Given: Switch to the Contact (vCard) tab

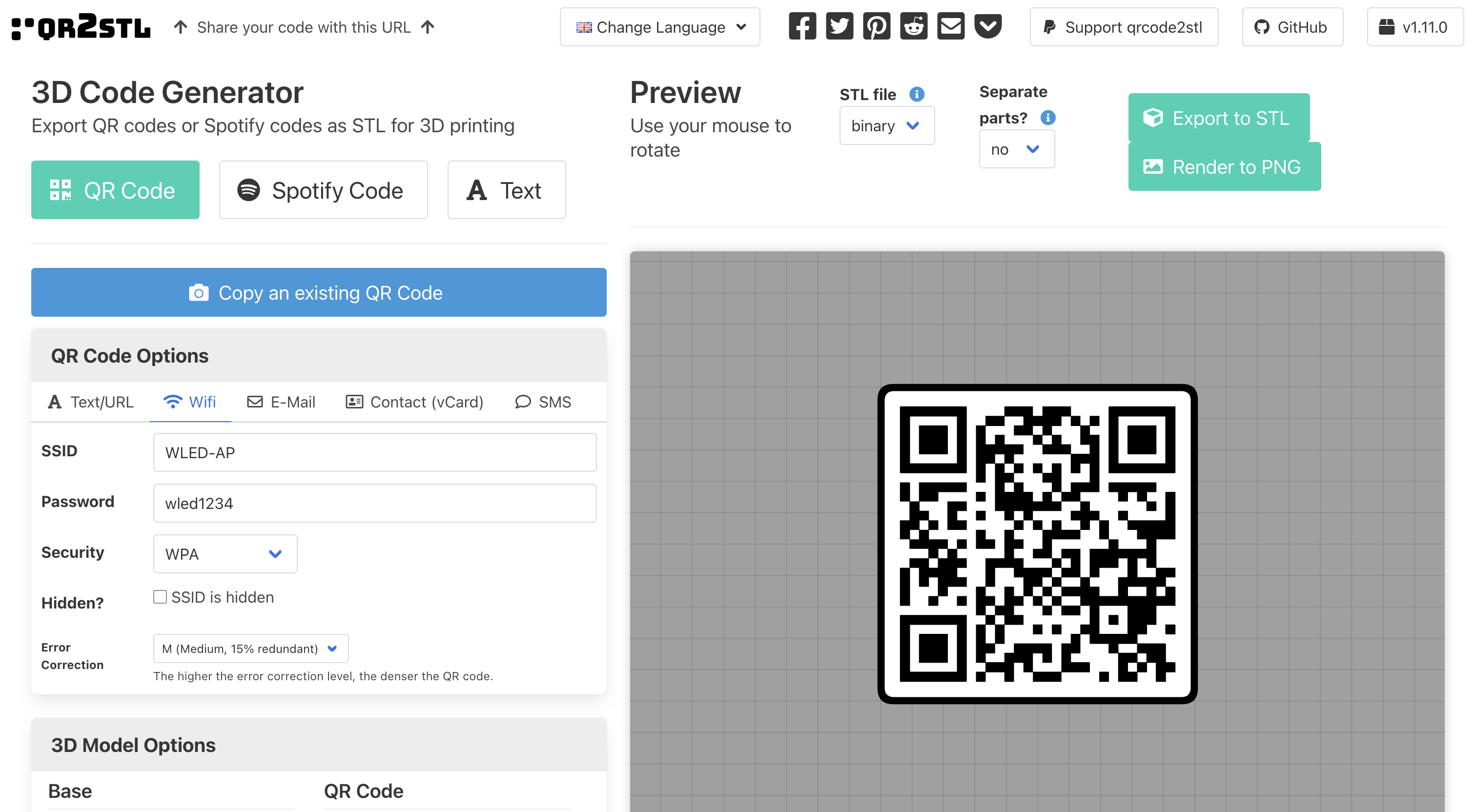Looking at the screenshot, I should pos(415,402).
